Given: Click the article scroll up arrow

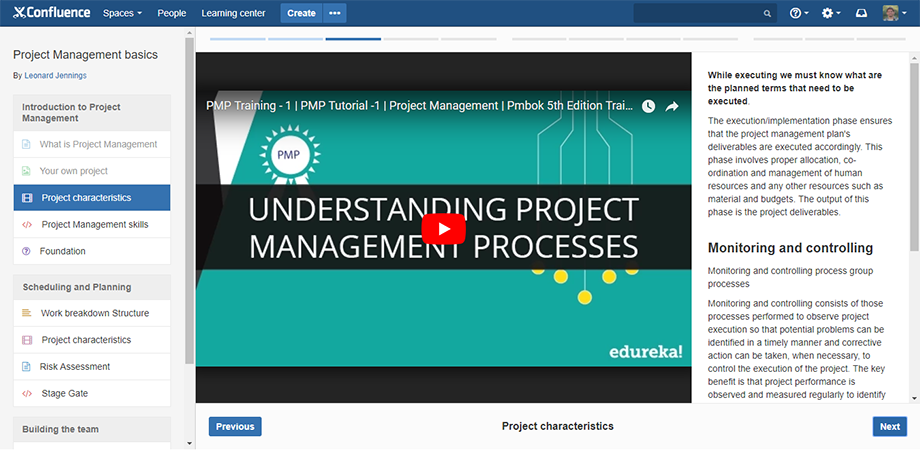Looking at the screenshot, I should pos(914,57).
